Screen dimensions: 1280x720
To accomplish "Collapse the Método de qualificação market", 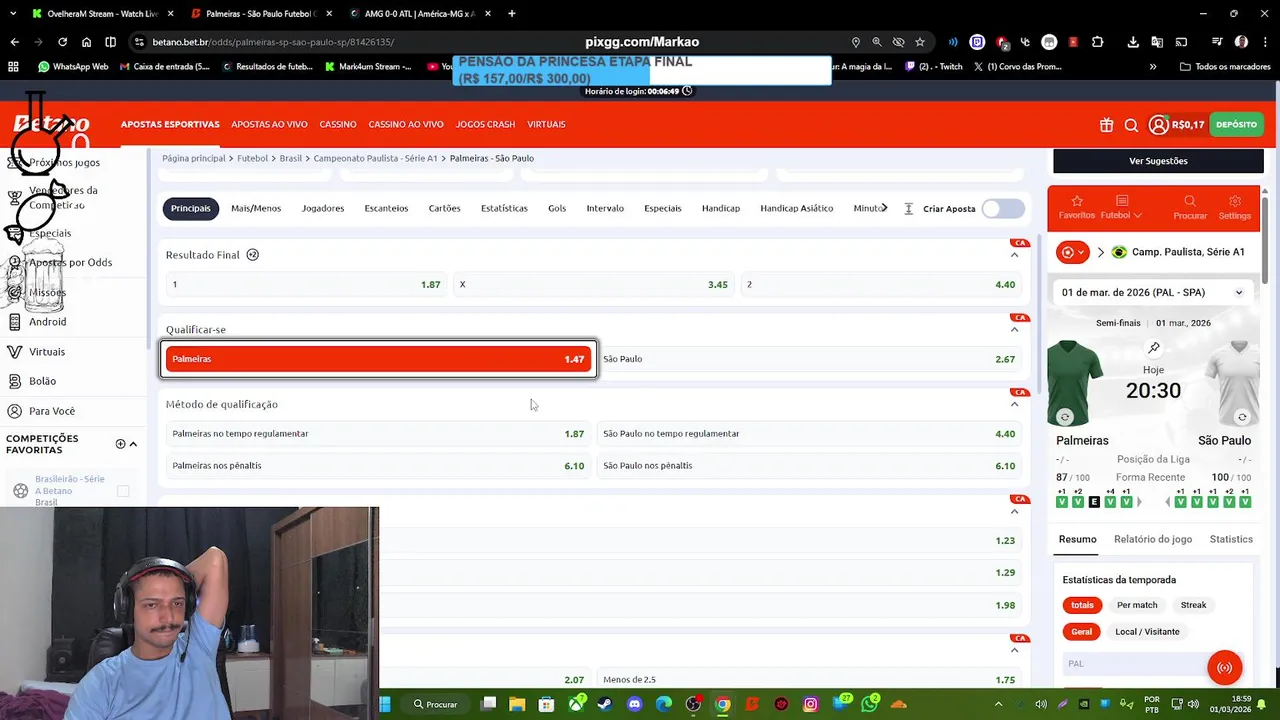I will tap(1014, 404).
